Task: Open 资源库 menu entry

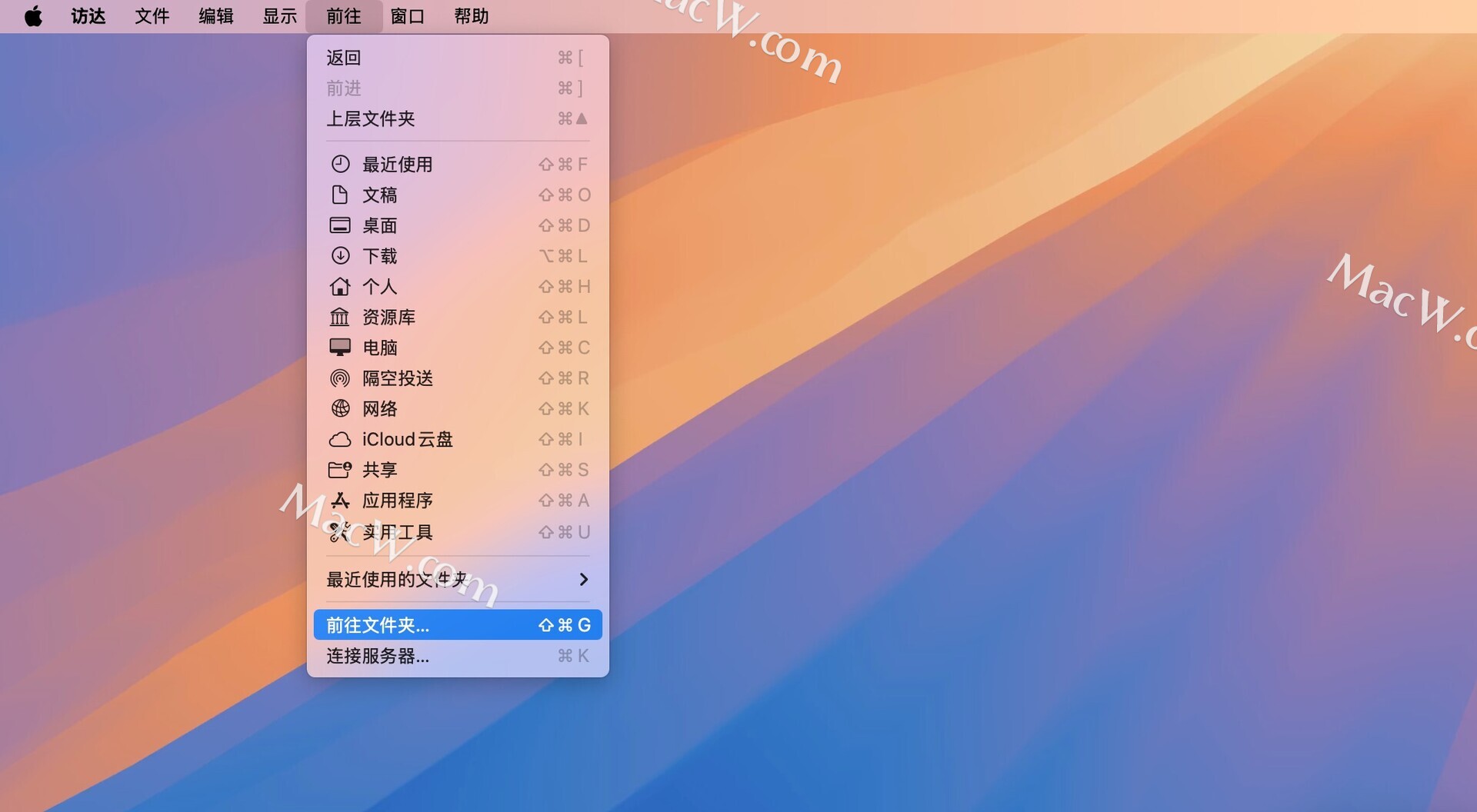Action: (x=458, y=317)
